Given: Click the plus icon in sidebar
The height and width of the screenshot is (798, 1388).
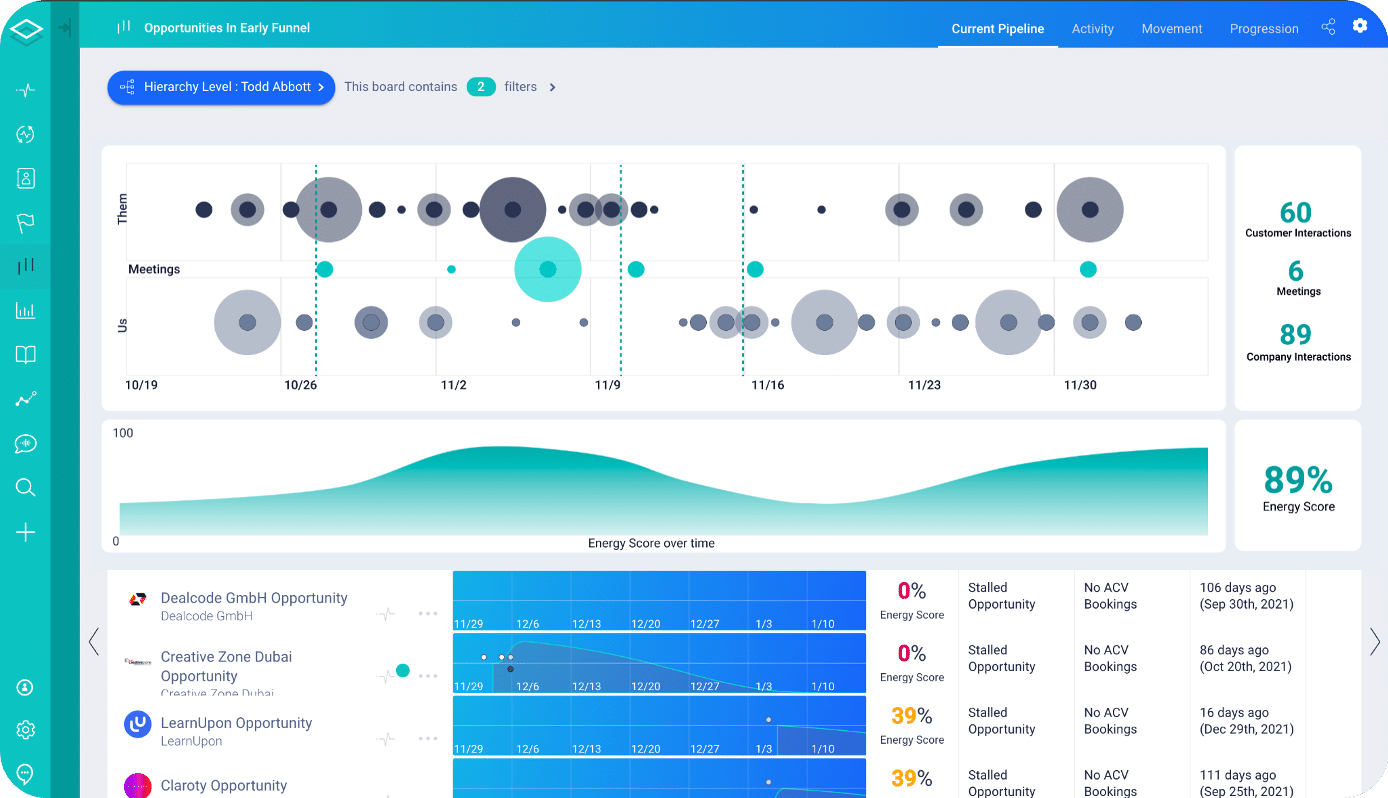Looking at the screenshot, I should coord(26,532).
